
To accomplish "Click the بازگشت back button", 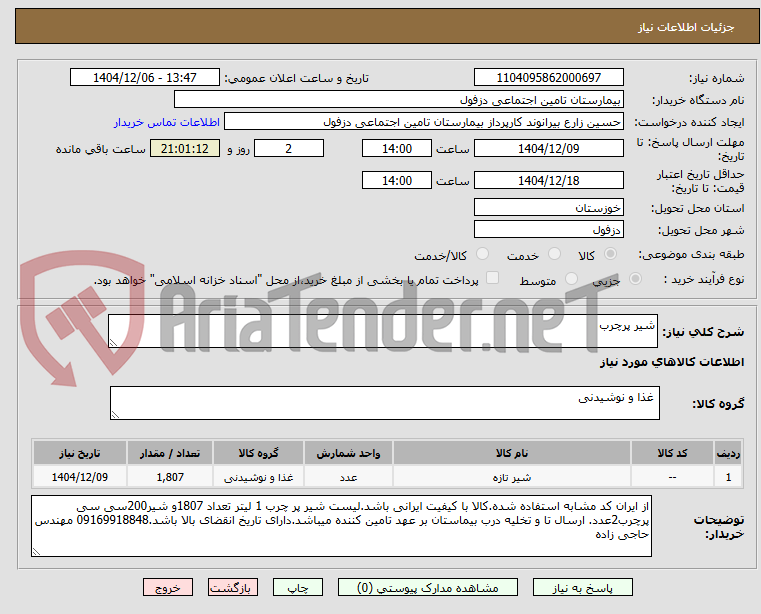I will coord(232,587).
